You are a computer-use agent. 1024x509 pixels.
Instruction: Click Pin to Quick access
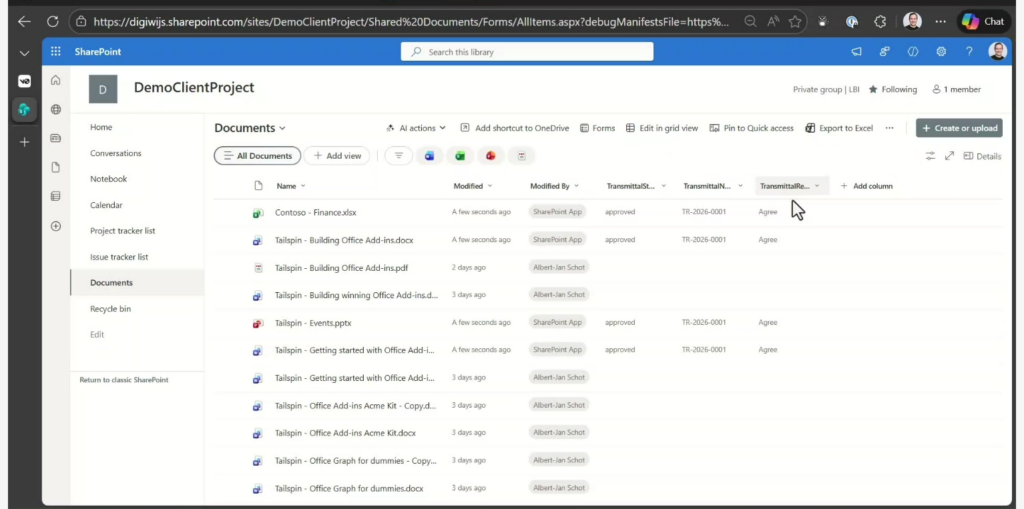pos(751,128)
